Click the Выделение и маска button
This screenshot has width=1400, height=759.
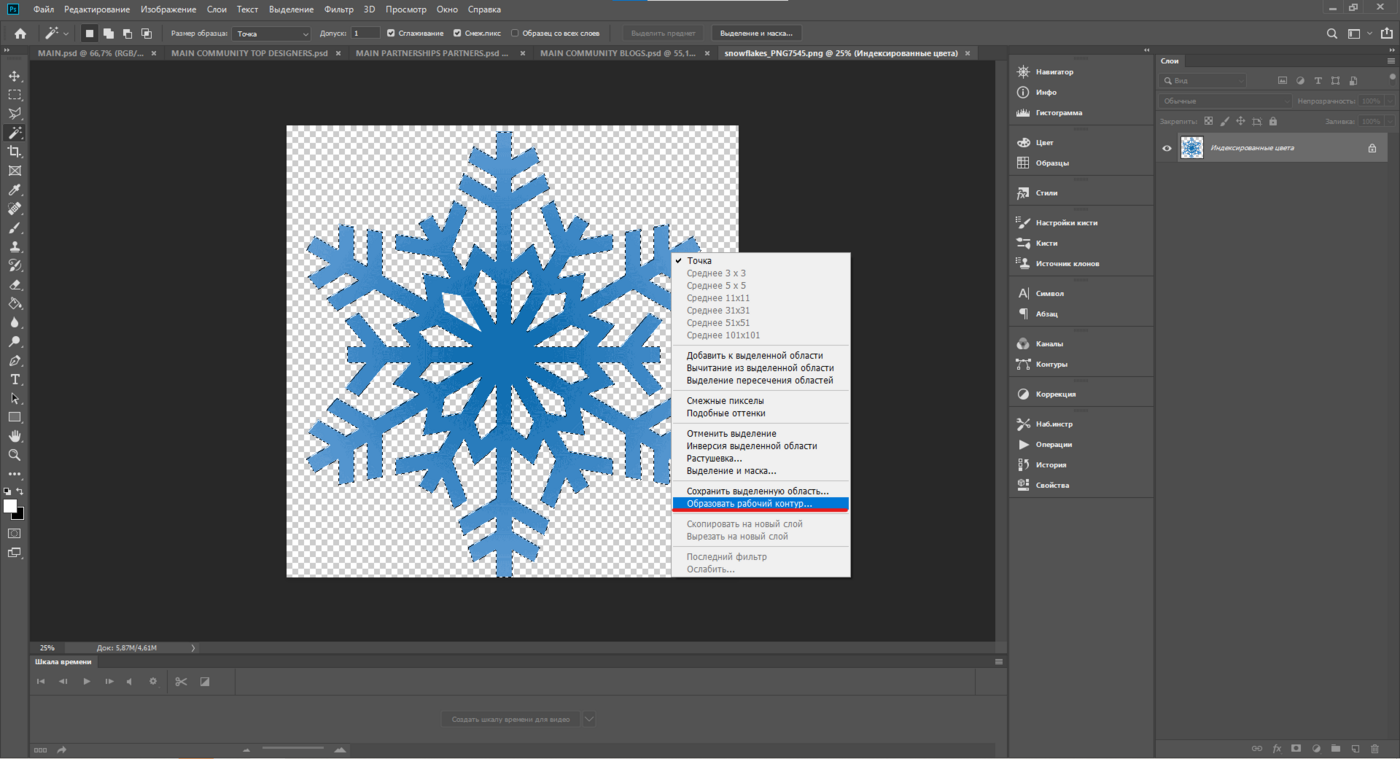[756, 33]
